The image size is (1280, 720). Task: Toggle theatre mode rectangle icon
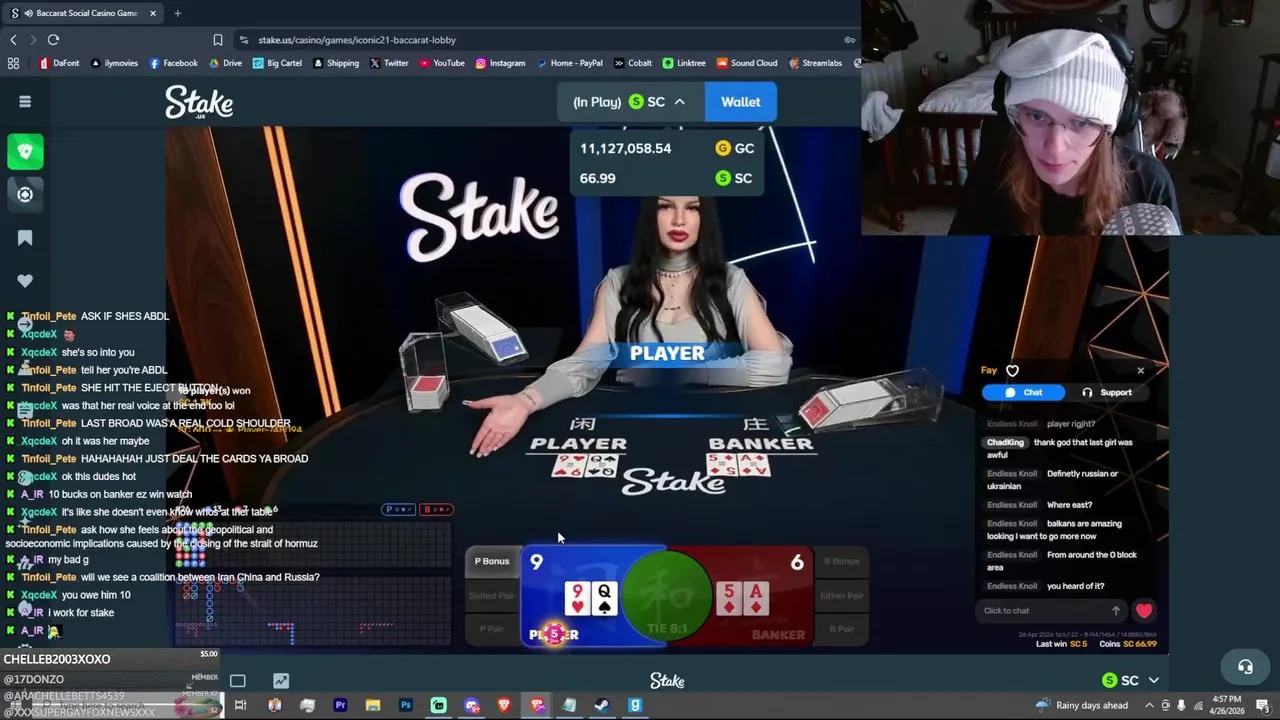click(237, 681)
